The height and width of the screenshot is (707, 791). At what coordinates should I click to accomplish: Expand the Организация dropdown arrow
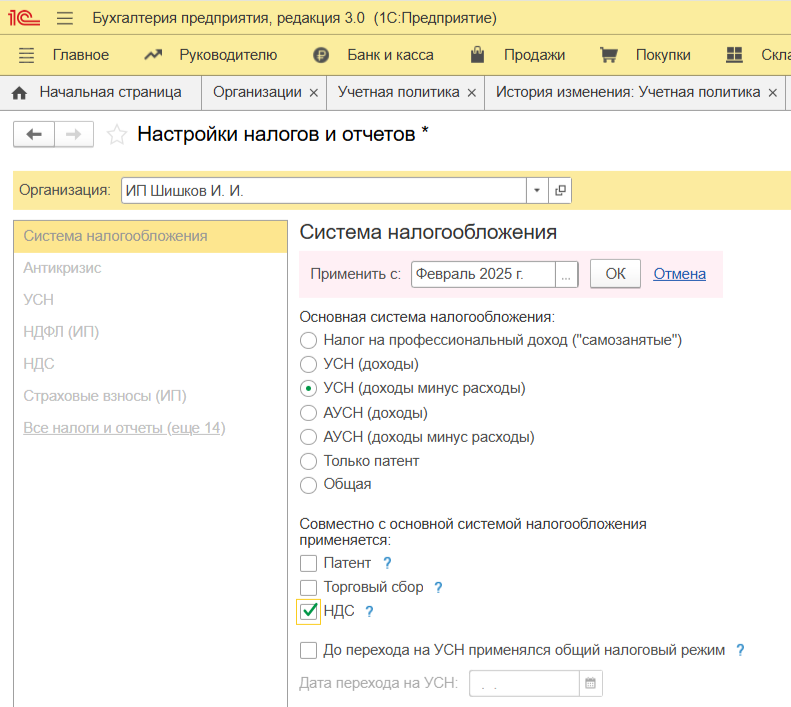pyautogui.click(x=537, y=190)
